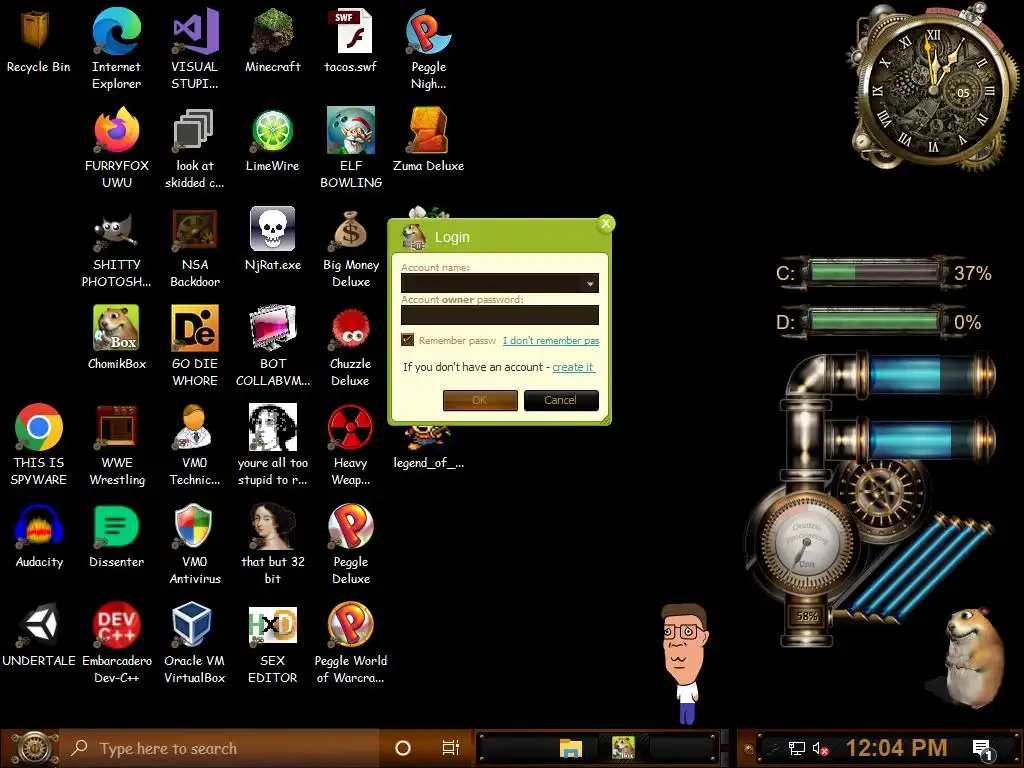The height and width of the screenshot is (768, 1024).
Task: Open the VISUAL STUPI... Visual Studio icon
Action: coord(195,30)
